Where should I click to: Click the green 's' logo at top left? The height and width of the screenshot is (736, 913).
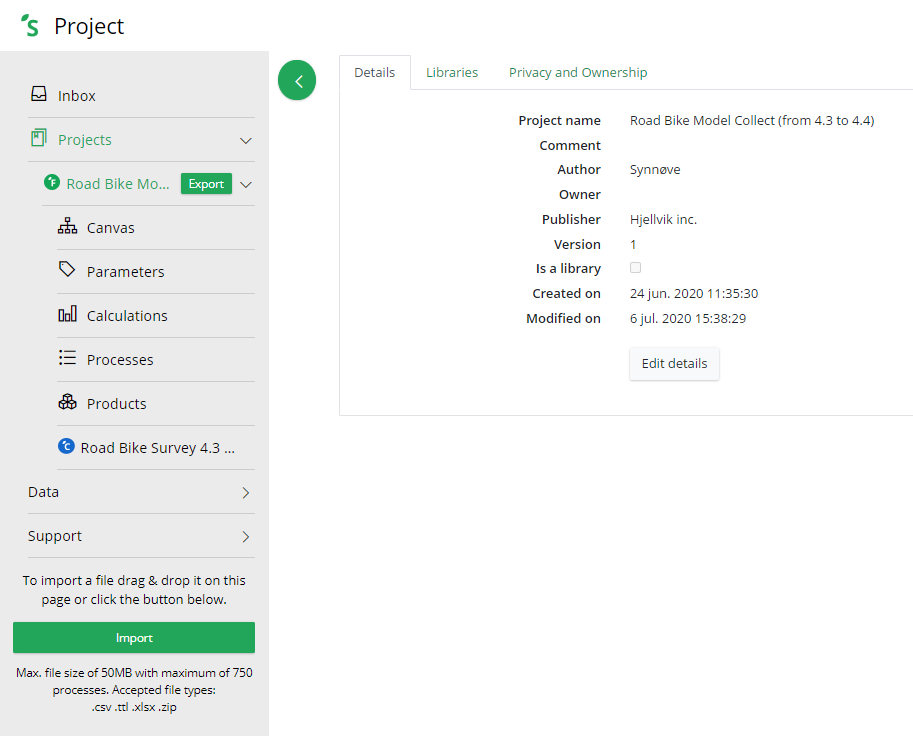coord(30,26)
